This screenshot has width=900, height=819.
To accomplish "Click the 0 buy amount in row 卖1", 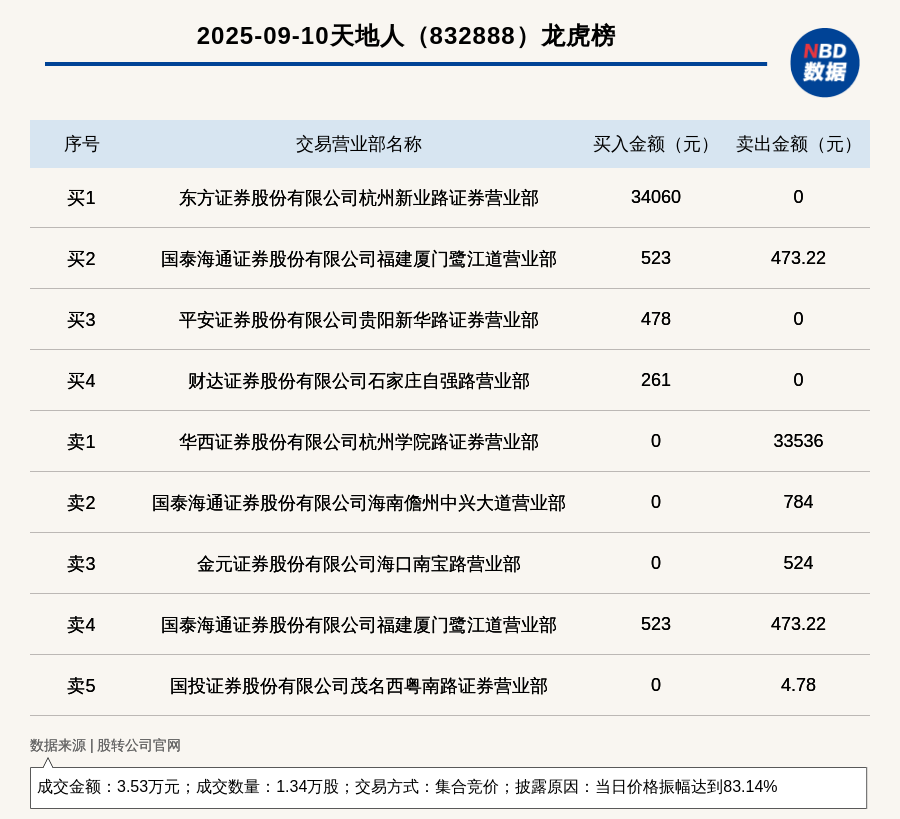I will click(x=655, y=441).
